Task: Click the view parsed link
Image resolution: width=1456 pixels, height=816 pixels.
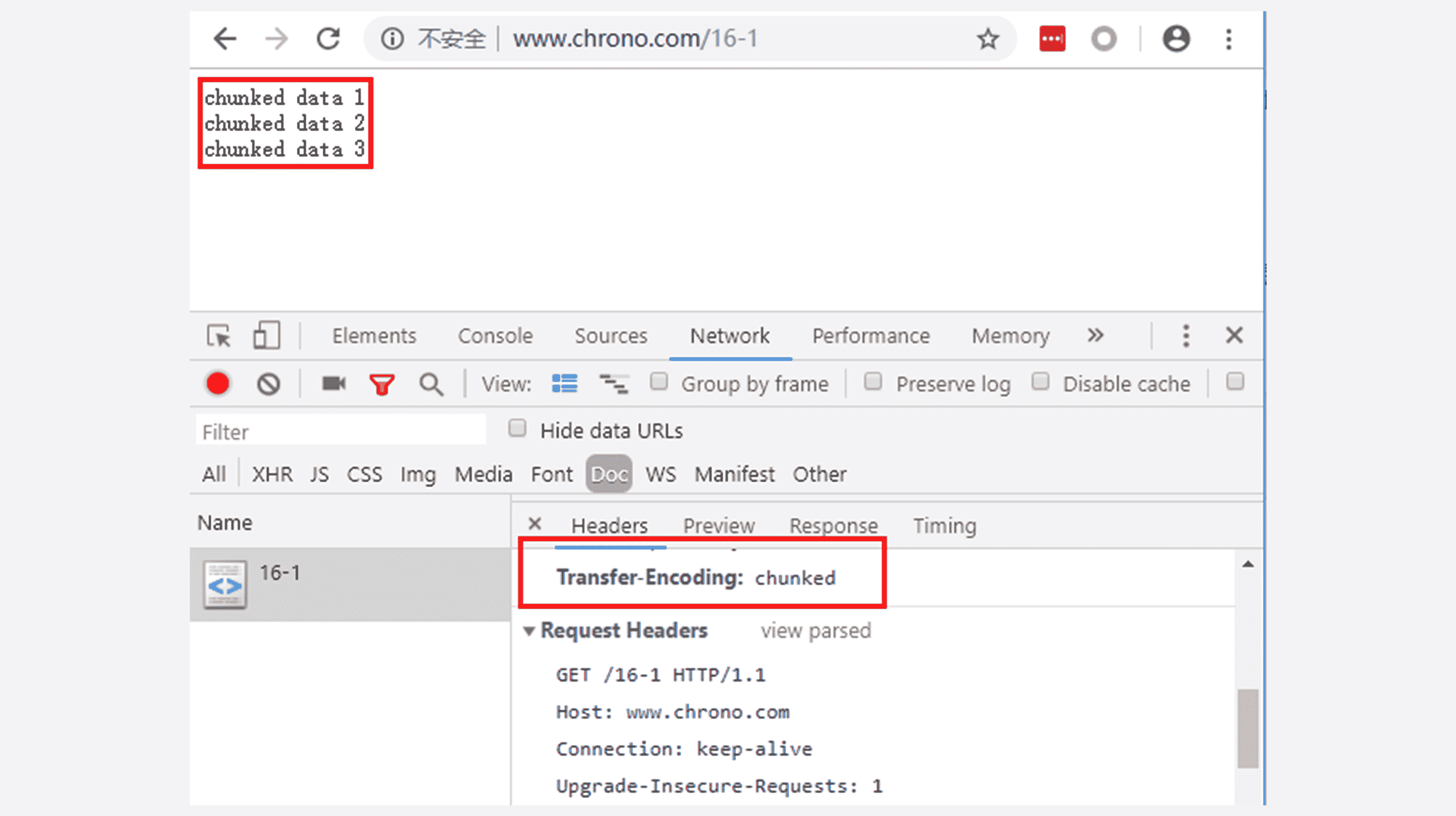Action: 816,631
